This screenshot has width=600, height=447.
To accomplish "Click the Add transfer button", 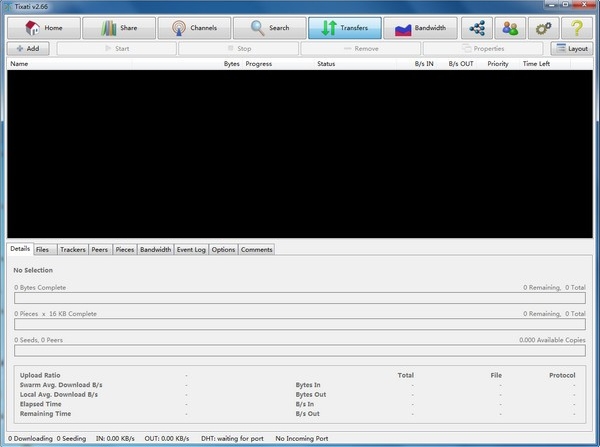I will click(28, 48).
